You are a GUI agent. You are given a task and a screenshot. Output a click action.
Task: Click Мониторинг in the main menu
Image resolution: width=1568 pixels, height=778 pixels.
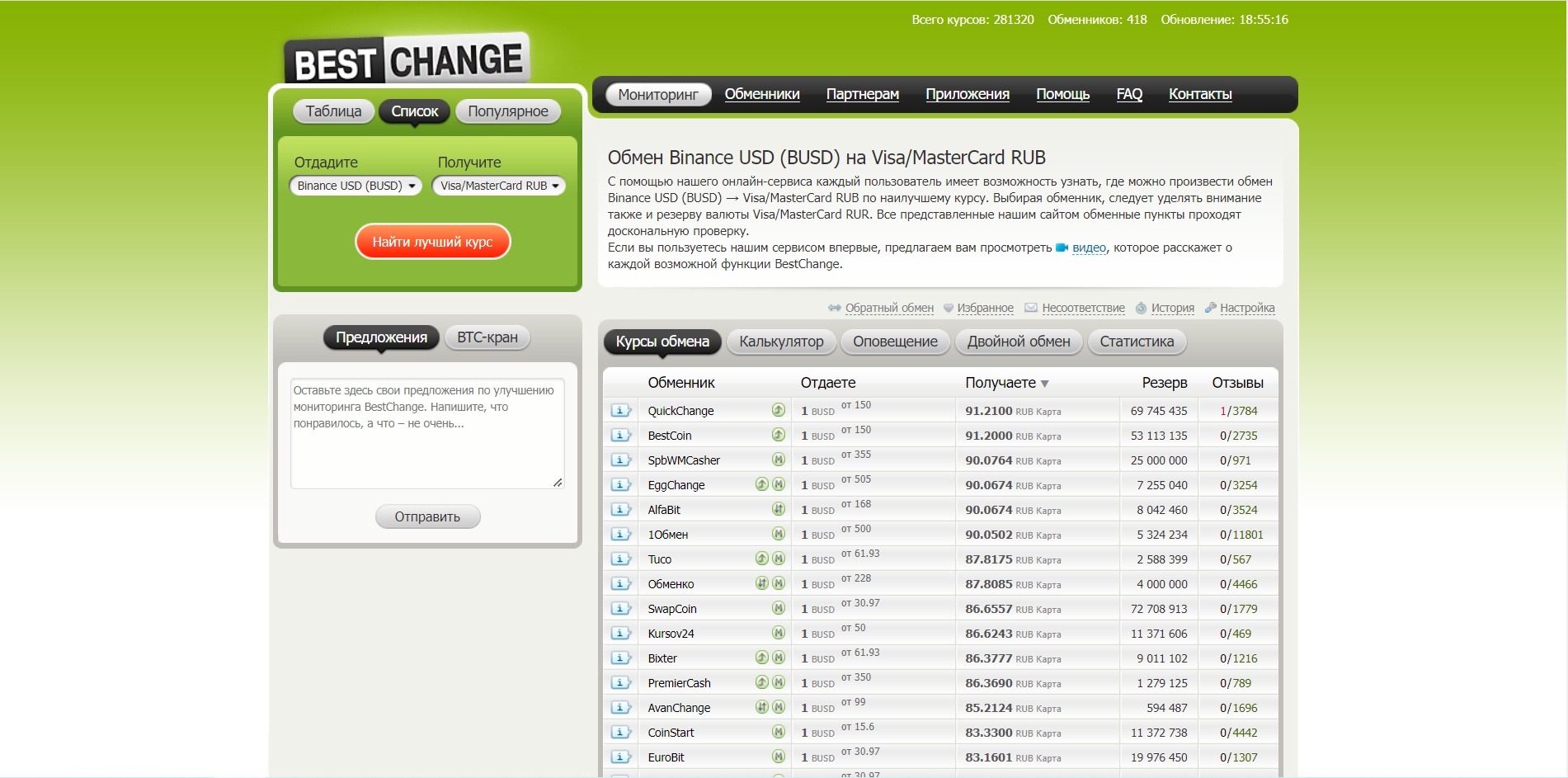658,95
